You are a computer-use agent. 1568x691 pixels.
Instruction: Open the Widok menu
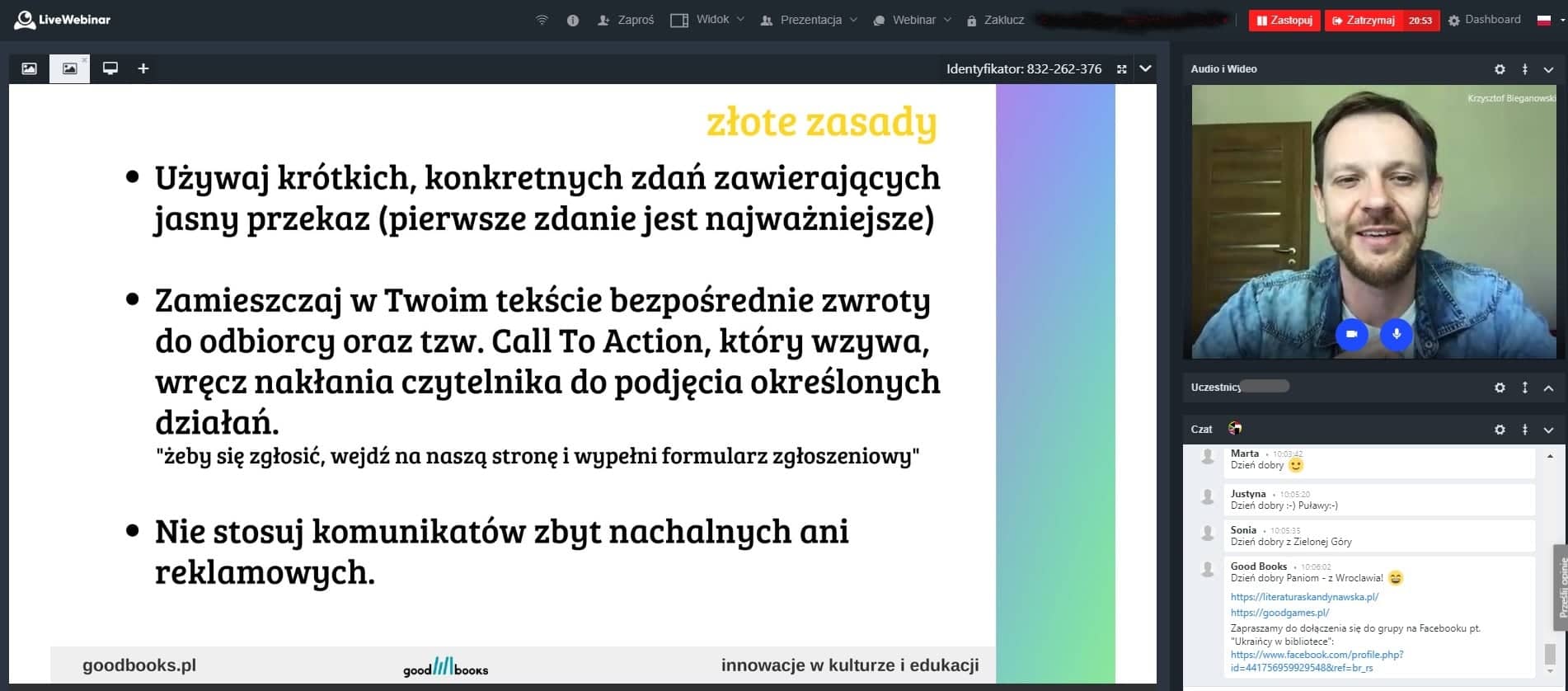(x=707, y=20)
